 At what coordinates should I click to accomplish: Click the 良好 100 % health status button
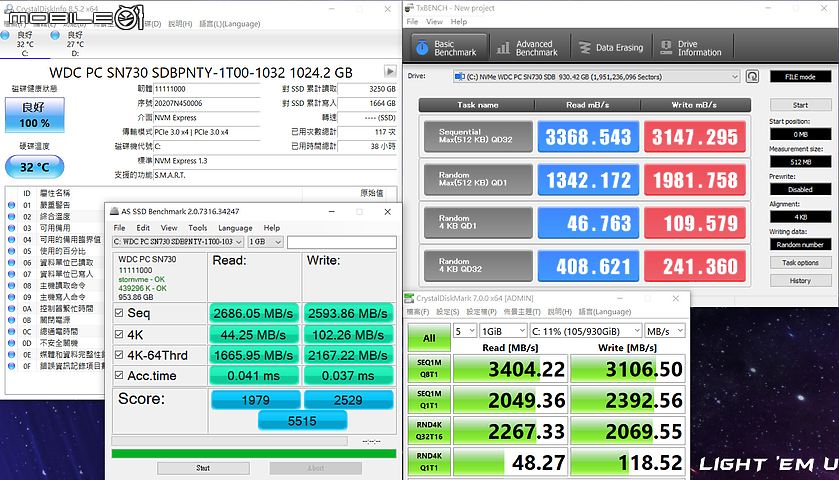(x=35, y=115)
